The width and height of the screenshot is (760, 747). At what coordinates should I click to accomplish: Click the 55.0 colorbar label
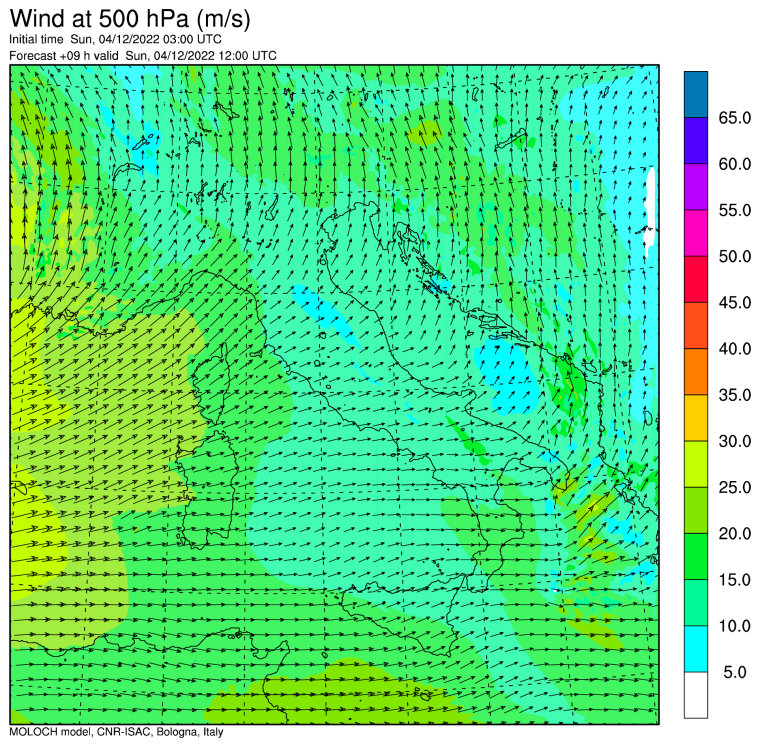click(735, 210)
